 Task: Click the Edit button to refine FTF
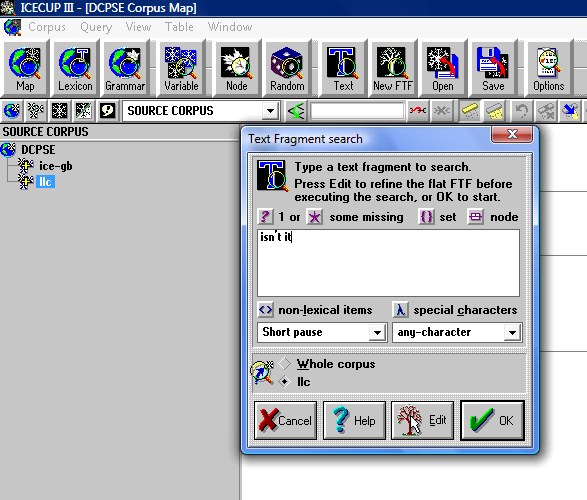(422, 420)
